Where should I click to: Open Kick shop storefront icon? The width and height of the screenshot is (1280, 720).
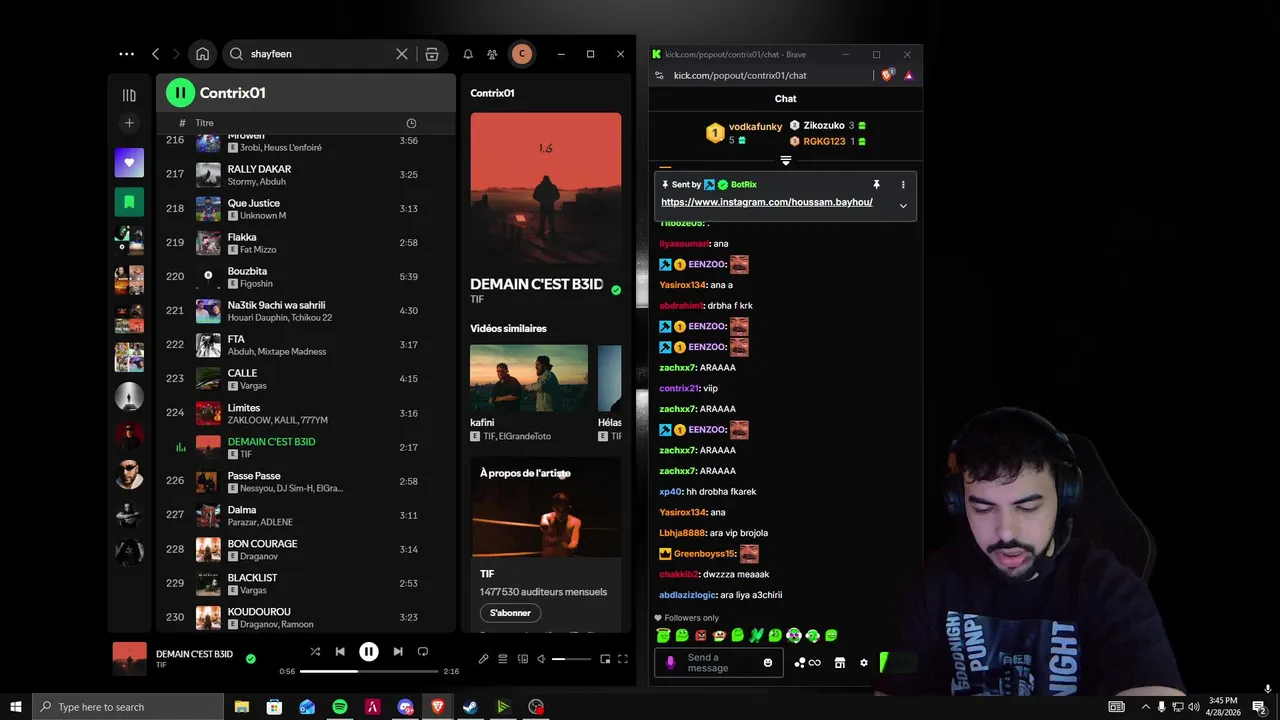pyautogui.click(x=840, y=663)
